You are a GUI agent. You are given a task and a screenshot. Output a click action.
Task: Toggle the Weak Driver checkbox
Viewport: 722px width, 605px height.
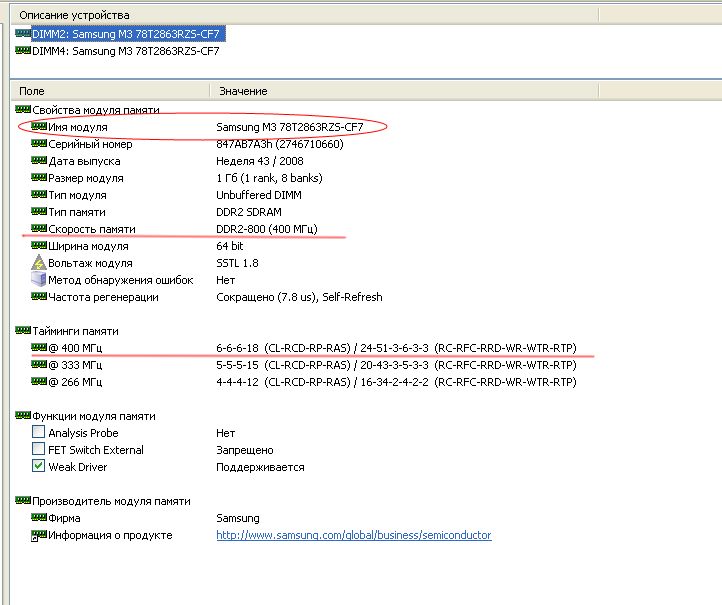[39, 466]
